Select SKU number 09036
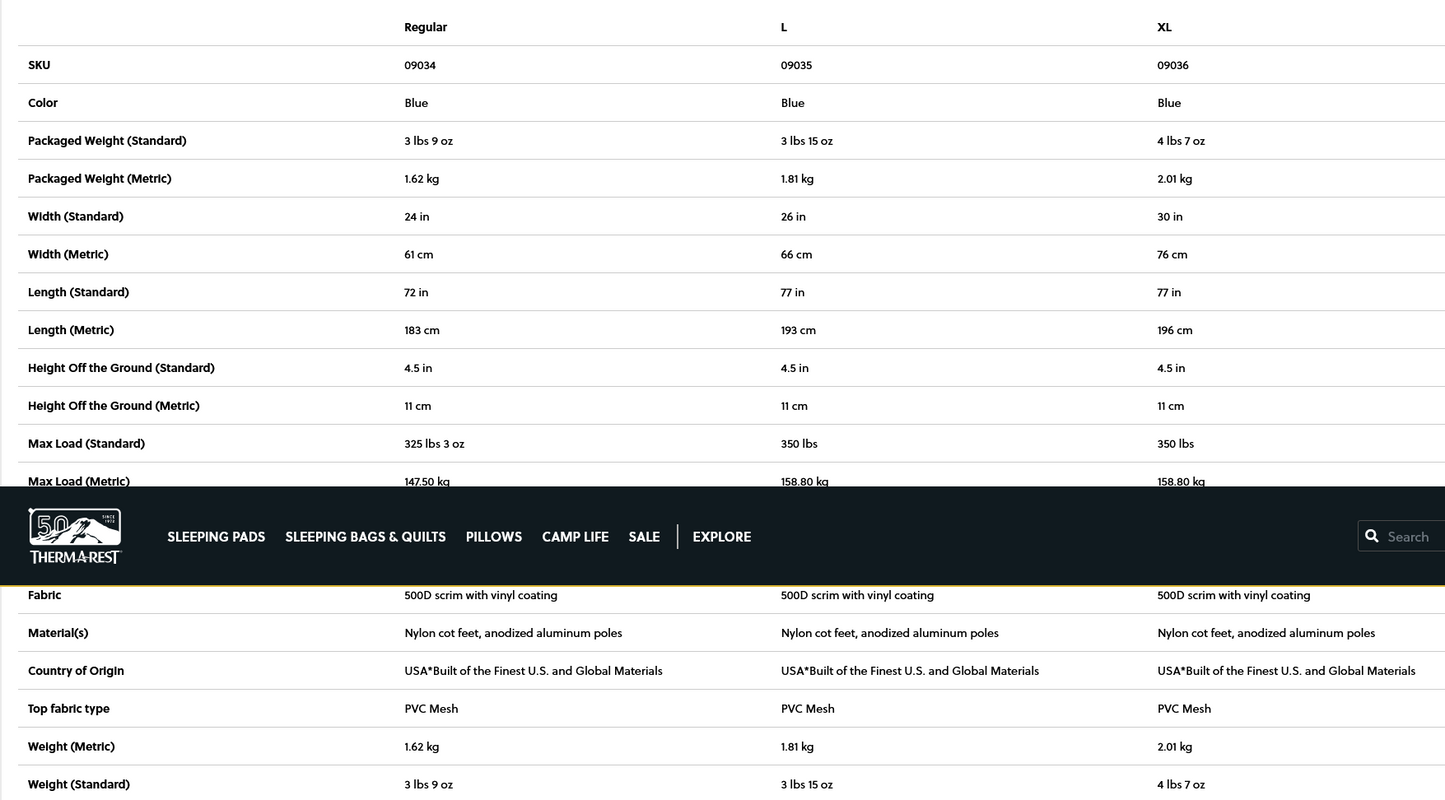This screenshot has width=1445, height=800. click(1173, 65)
